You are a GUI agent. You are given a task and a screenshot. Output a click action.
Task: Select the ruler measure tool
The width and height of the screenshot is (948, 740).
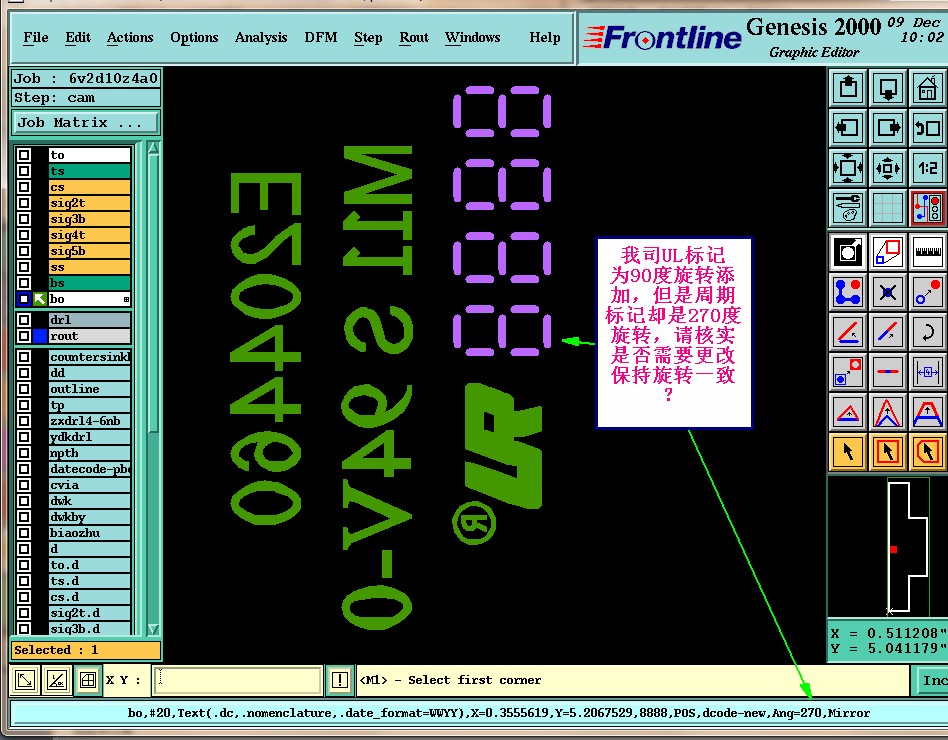pyautogui.click(x=927, y=252)
